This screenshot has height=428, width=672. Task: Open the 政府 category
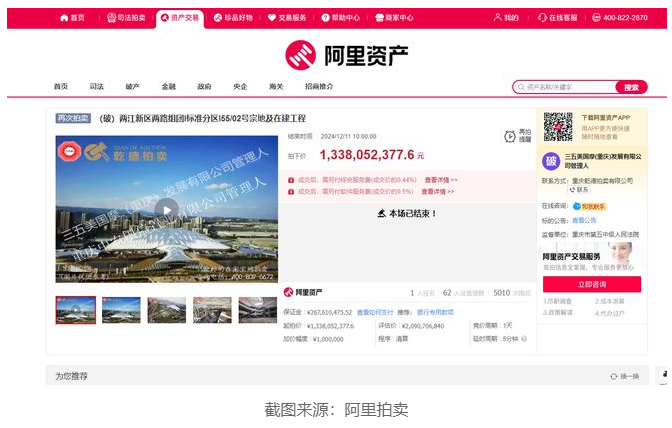(x=204, y=87)
